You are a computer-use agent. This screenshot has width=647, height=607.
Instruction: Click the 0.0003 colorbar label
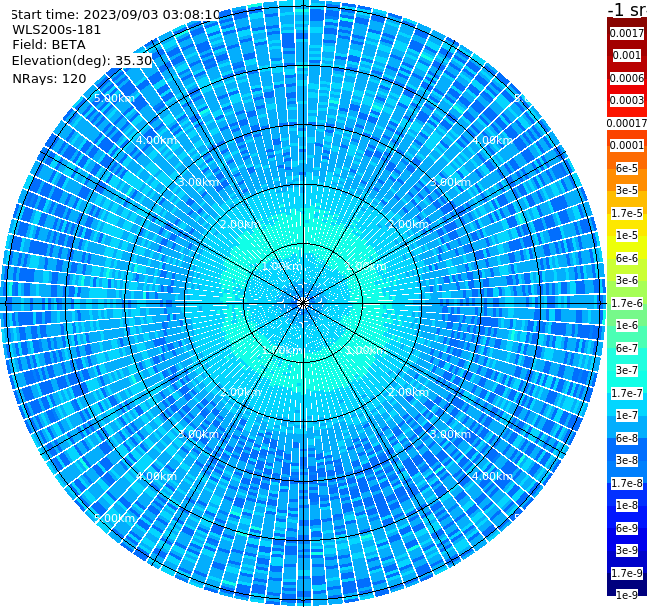tap(627, 100)
